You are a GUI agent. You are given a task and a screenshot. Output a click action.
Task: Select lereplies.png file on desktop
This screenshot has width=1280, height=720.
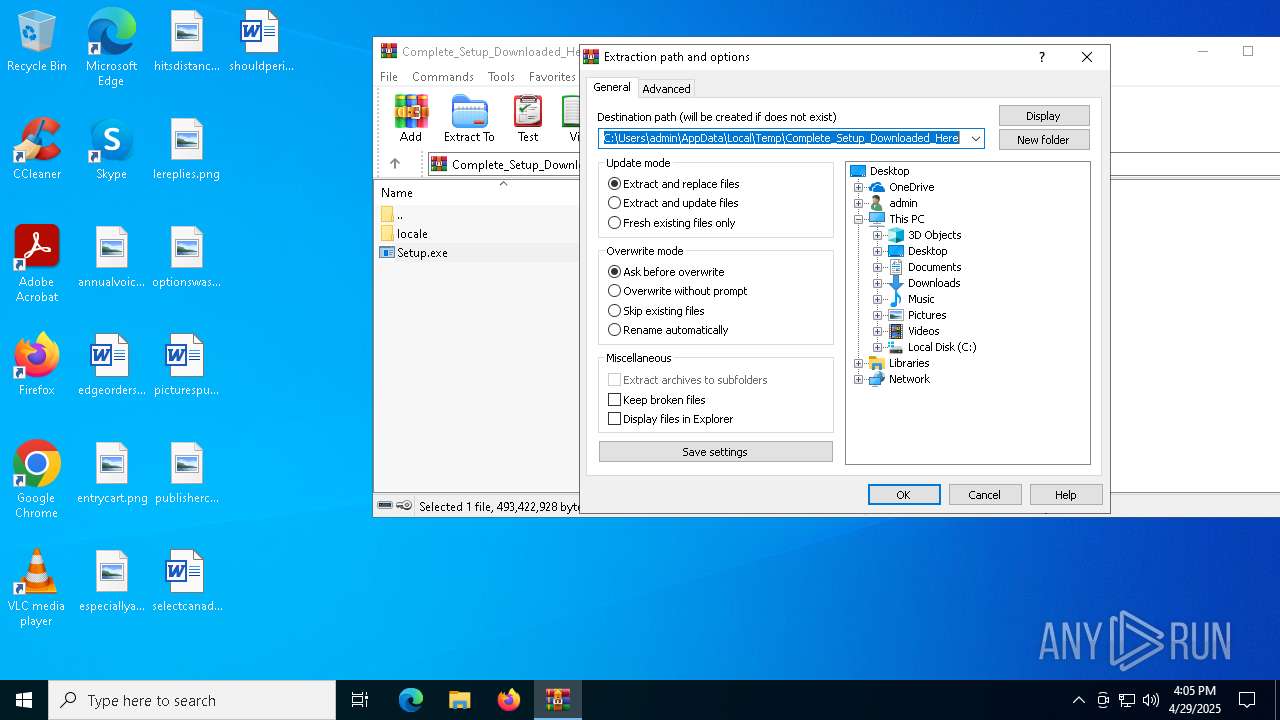click(x=186, y=149)
